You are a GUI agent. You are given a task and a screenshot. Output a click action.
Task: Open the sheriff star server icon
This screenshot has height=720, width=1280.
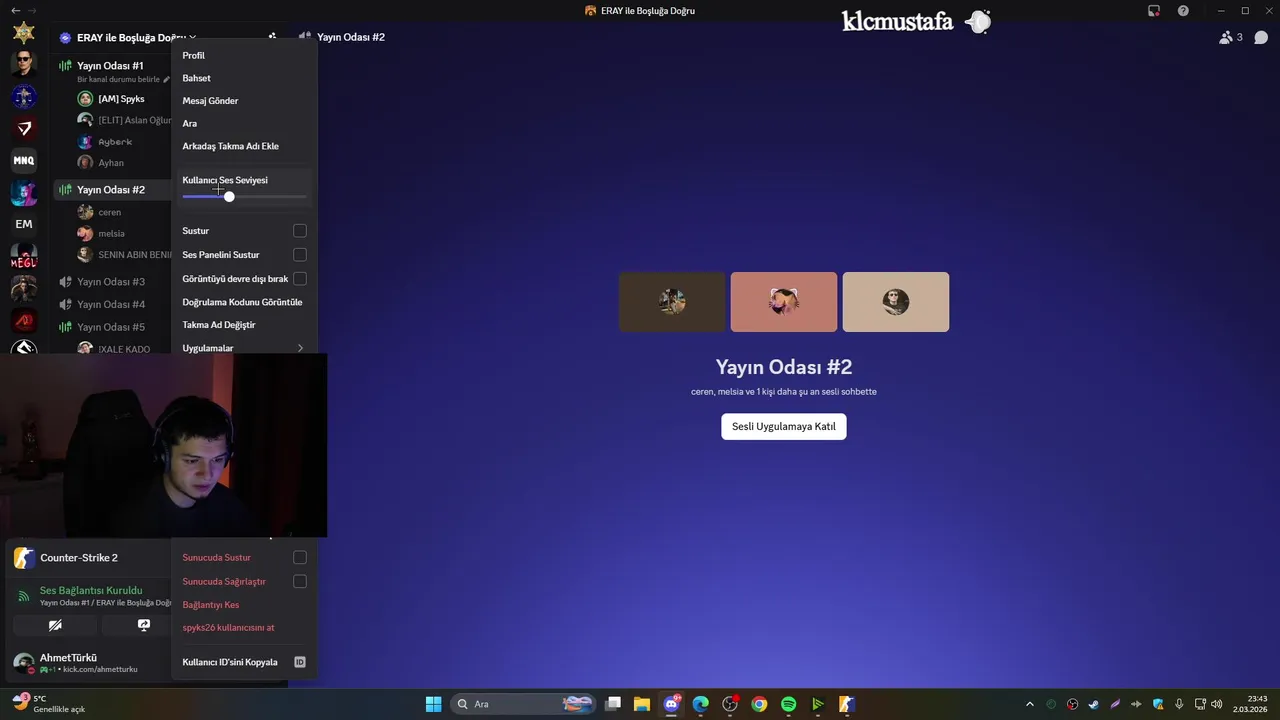pos(24,33)
